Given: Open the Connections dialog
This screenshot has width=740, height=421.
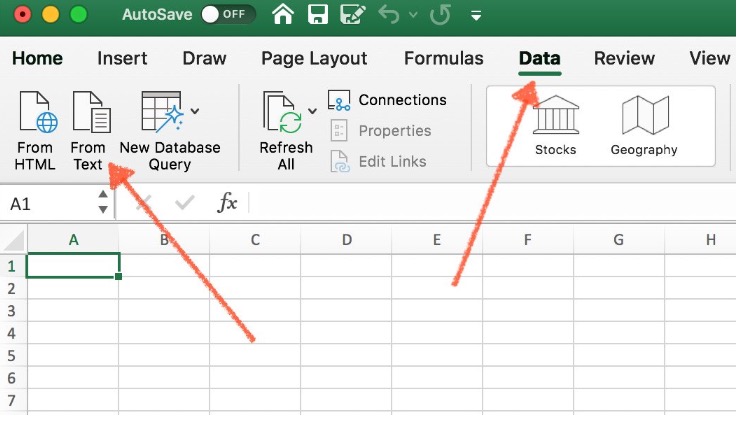Looking at the screenshot, I should (x=387, y=100).
